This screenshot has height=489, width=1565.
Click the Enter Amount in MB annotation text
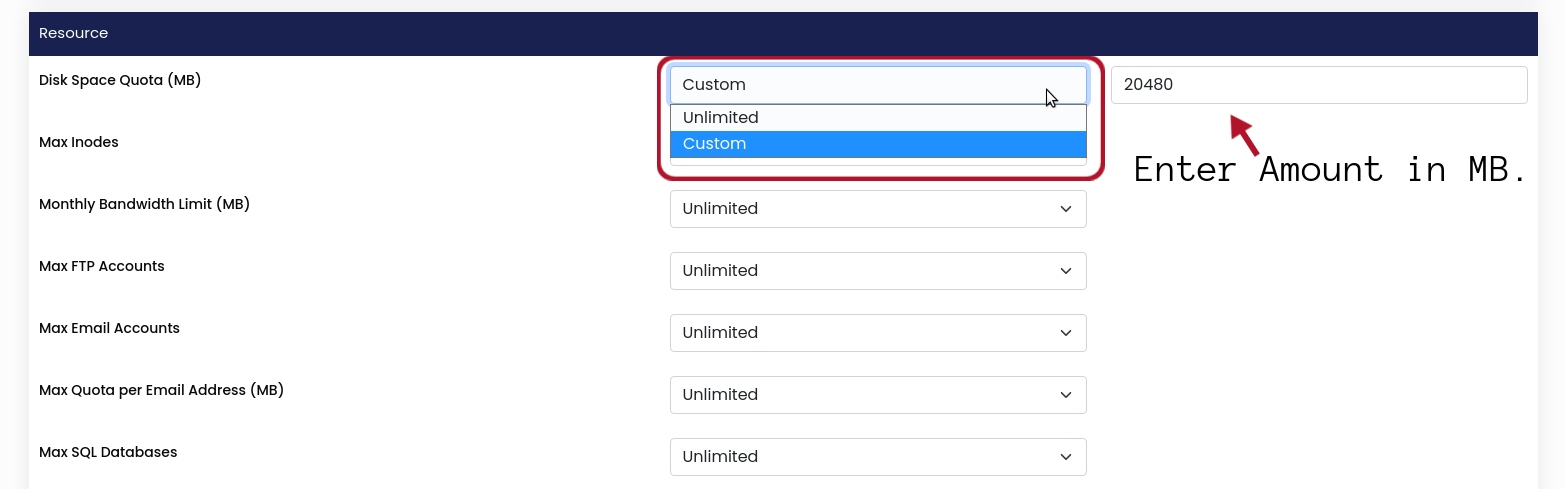point(1331,169)
